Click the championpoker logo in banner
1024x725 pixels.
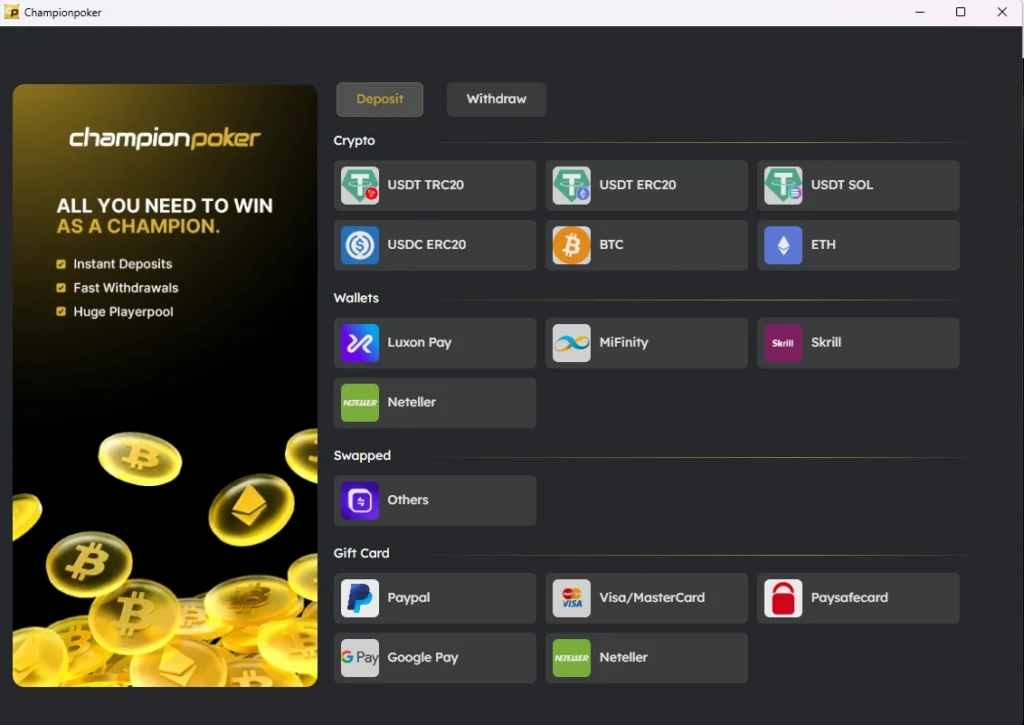pos(165,138)
